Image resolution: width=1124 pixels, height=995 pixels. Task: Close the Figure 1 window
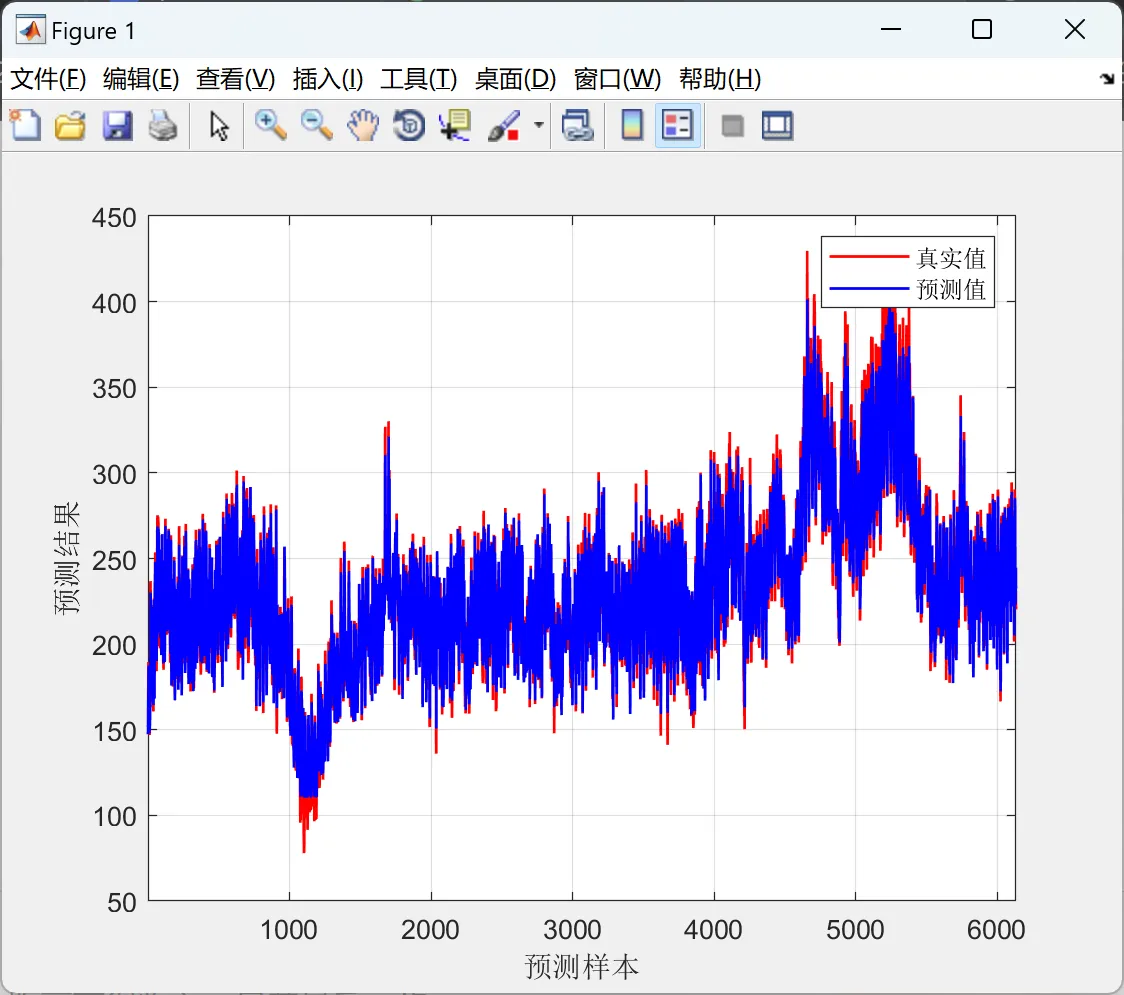pyautogui.click(x=1075, y=29)
